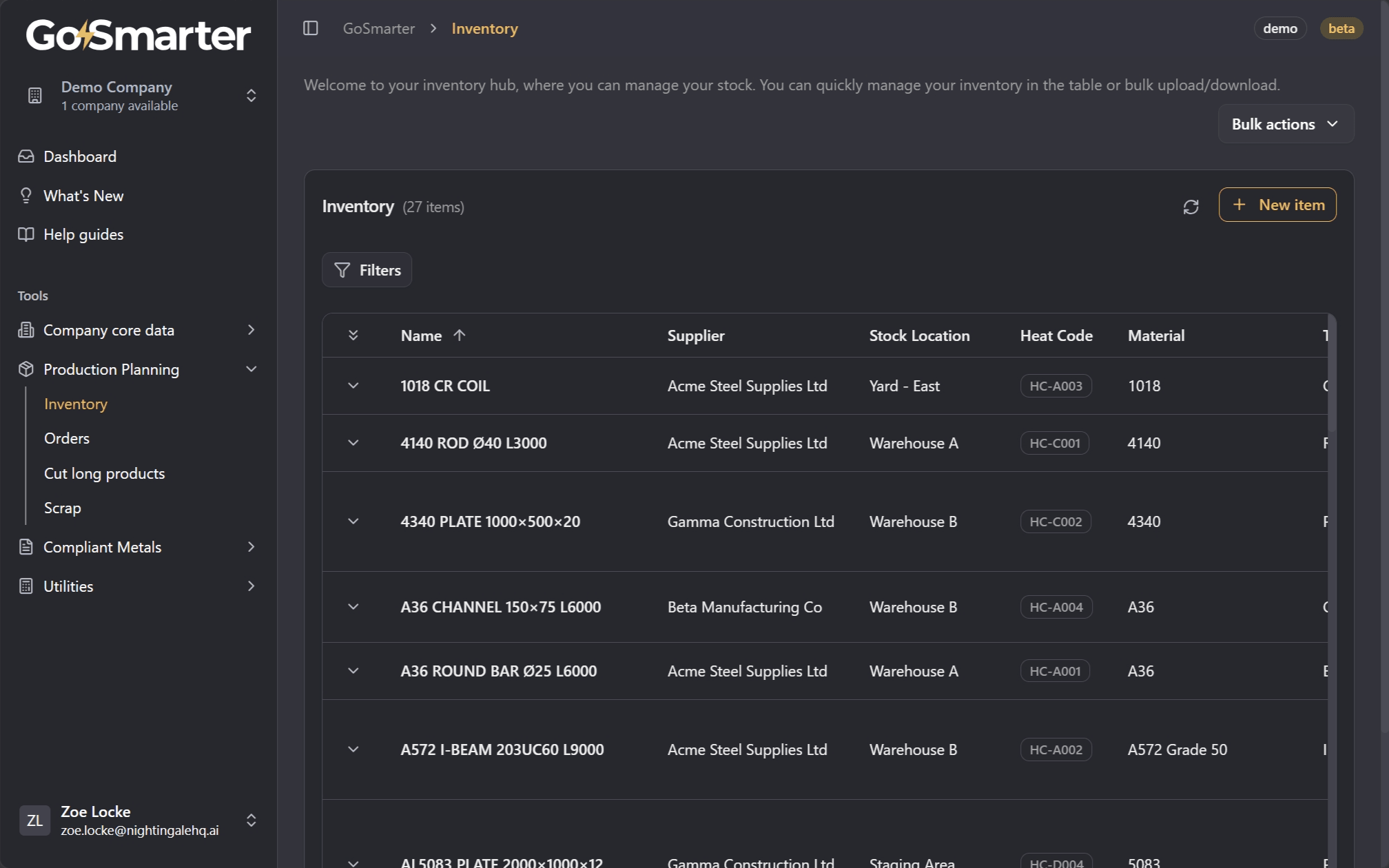Click the Help guides book icon
This screenshot has width=1389, height=868.
click(x=26, y=234)
